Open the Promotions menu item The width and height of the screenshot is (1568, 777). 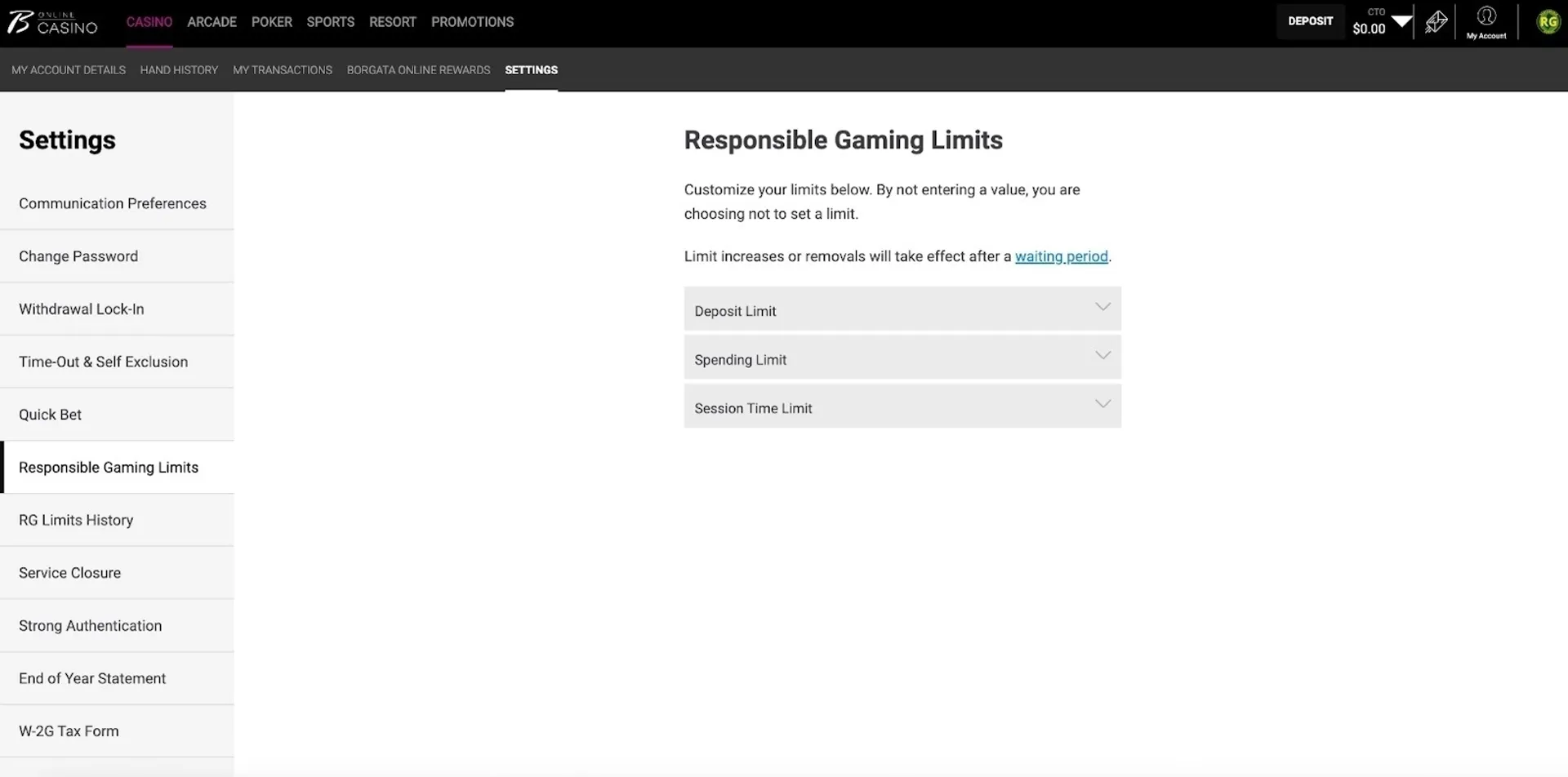tap(472, 22)
